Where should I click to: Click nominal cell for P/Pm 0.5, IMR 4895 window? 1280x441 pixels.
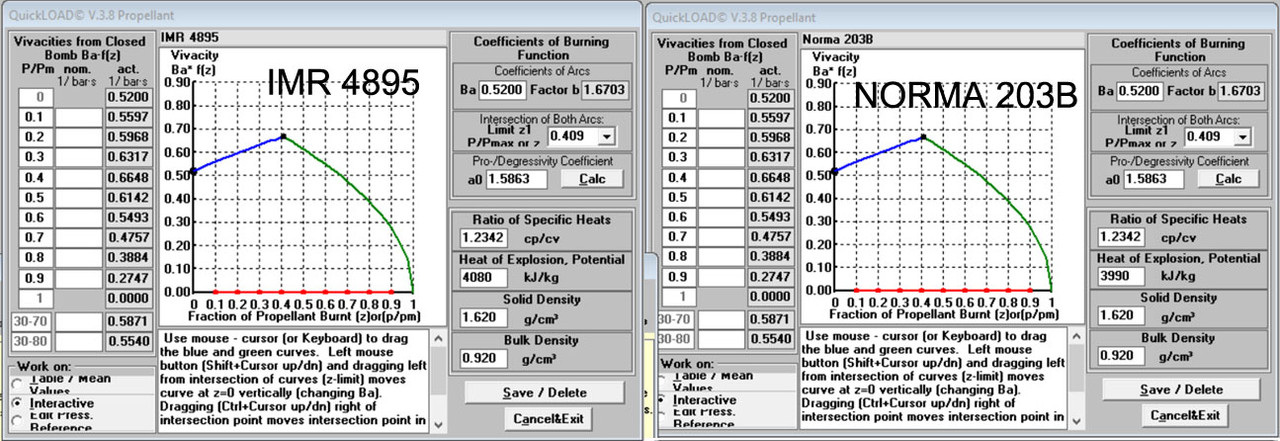79,198
